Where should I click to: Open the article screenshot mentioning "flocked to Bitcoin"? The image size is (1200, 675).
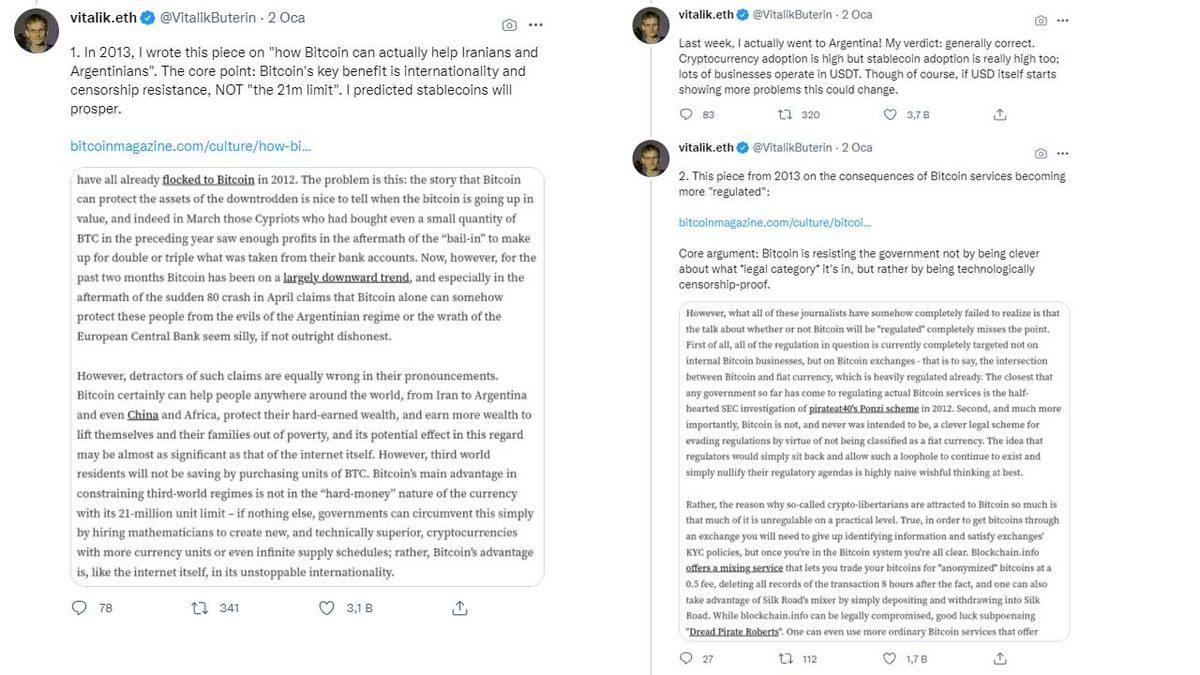coord(308,376)
